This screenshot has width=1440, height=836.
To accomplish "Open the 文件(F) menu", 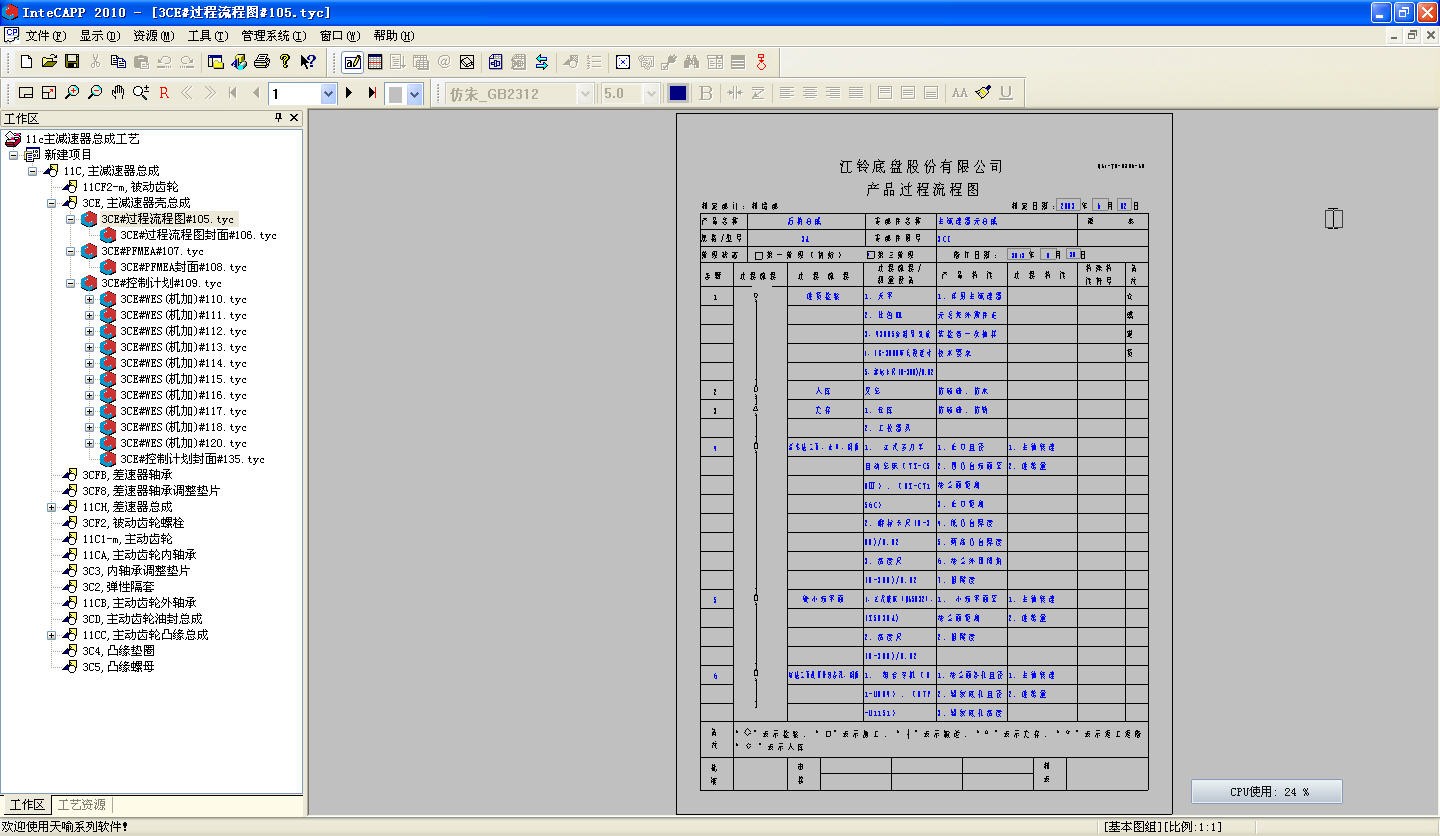I will [46, 36].
